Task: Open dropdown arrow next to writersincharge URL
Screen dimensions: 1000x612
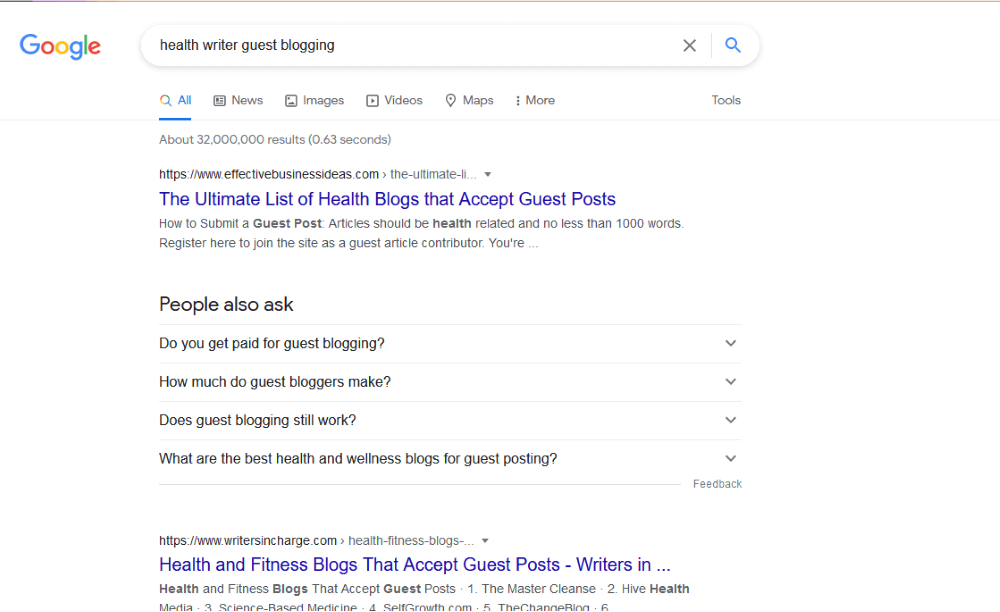Action: point(485,541)
